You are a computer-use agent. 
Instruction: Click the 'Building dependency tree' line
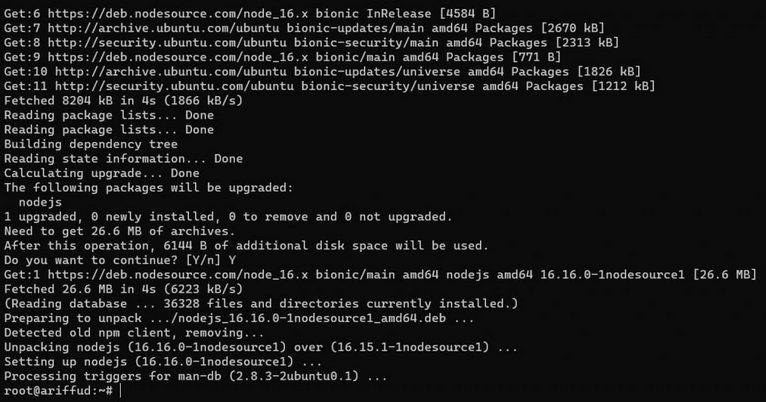click(x=91, y=144)
